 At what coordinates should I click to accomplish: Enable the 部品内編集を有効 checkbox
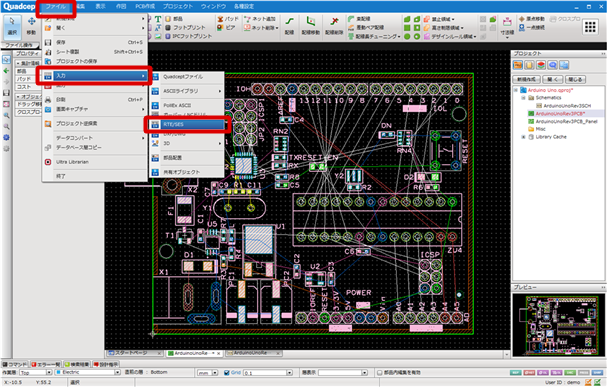[380, 373]
